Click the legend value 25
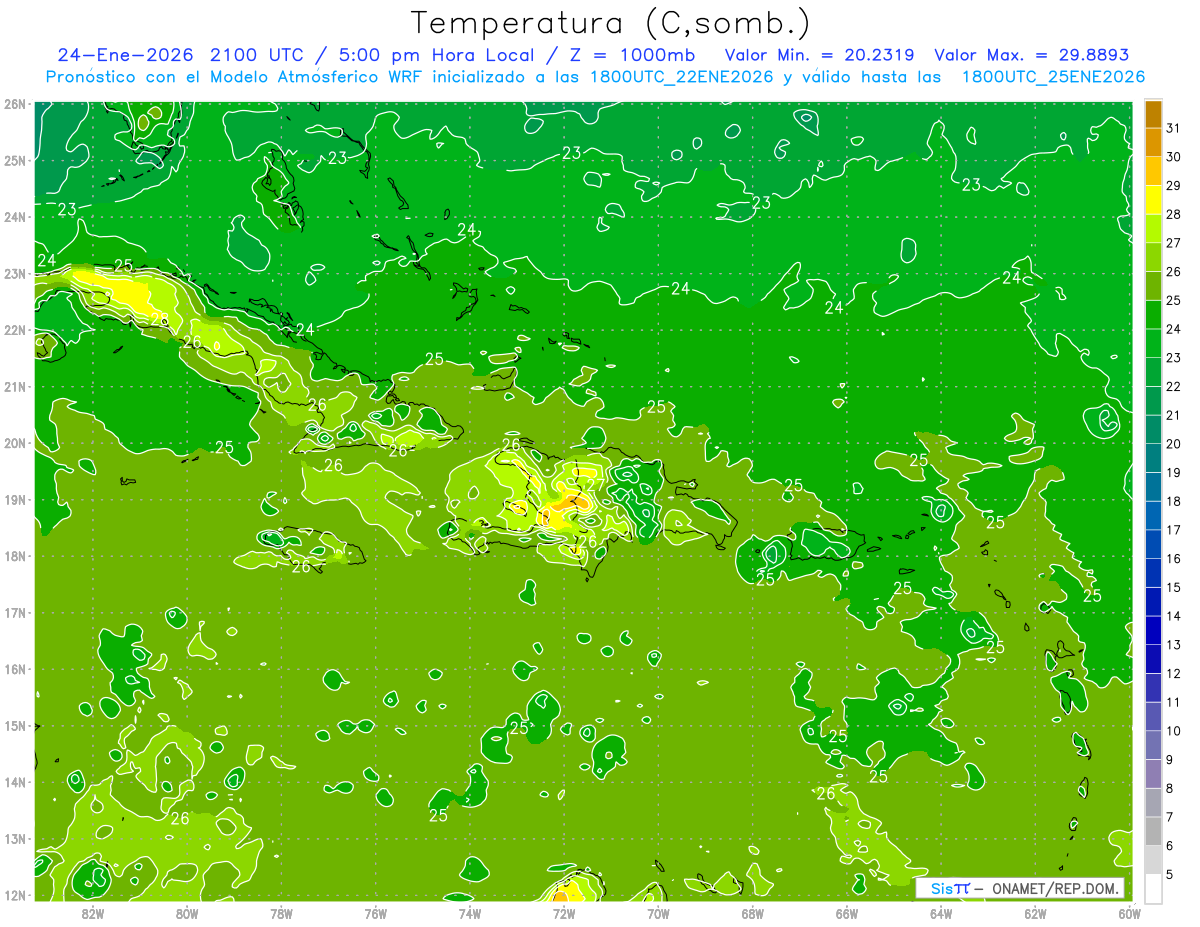1200x927 pixels. click(x=1173, y=301)
